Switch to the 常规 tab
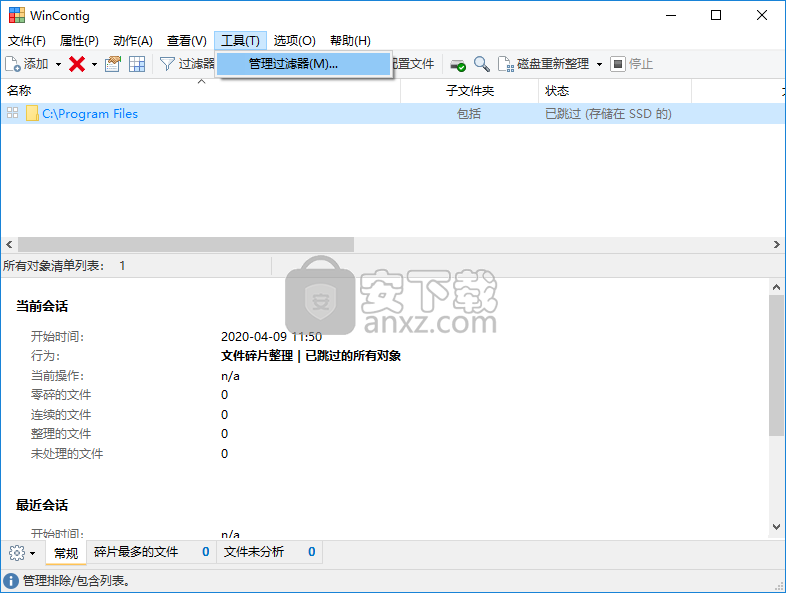The image size is (786, 593). tap(66, 553)
